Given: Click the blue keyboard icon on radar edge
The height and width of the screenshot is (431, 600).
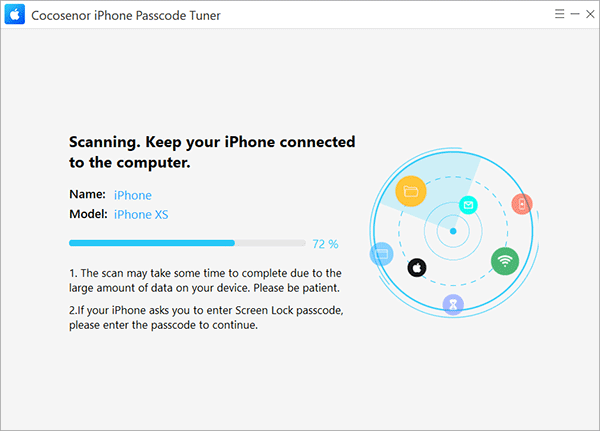Looking at the screenshot, I should [382, 254].
